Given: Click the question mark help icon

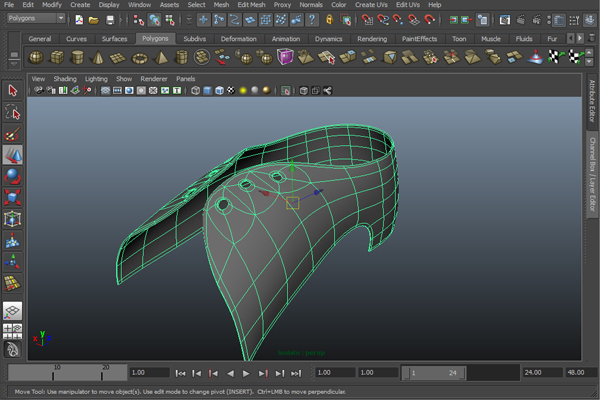Looking at the screenshot, I should pos(312,19).
